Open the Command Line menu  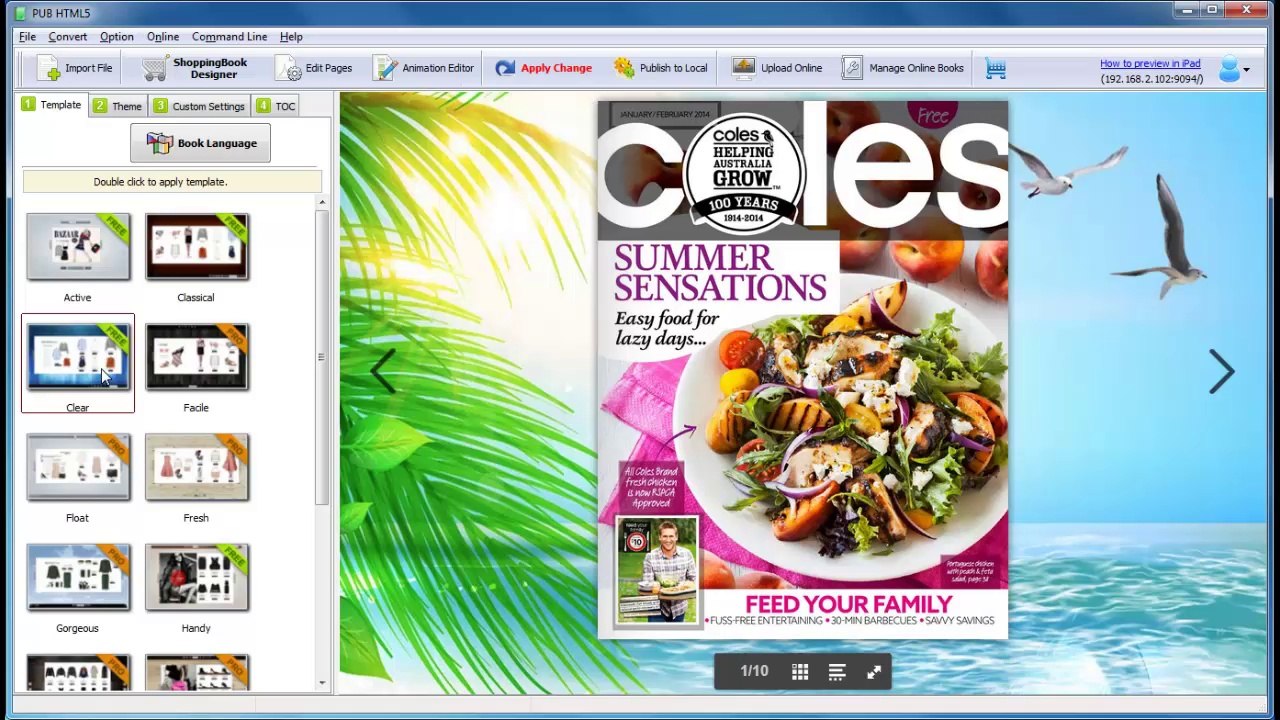click(x=229, y=37)
